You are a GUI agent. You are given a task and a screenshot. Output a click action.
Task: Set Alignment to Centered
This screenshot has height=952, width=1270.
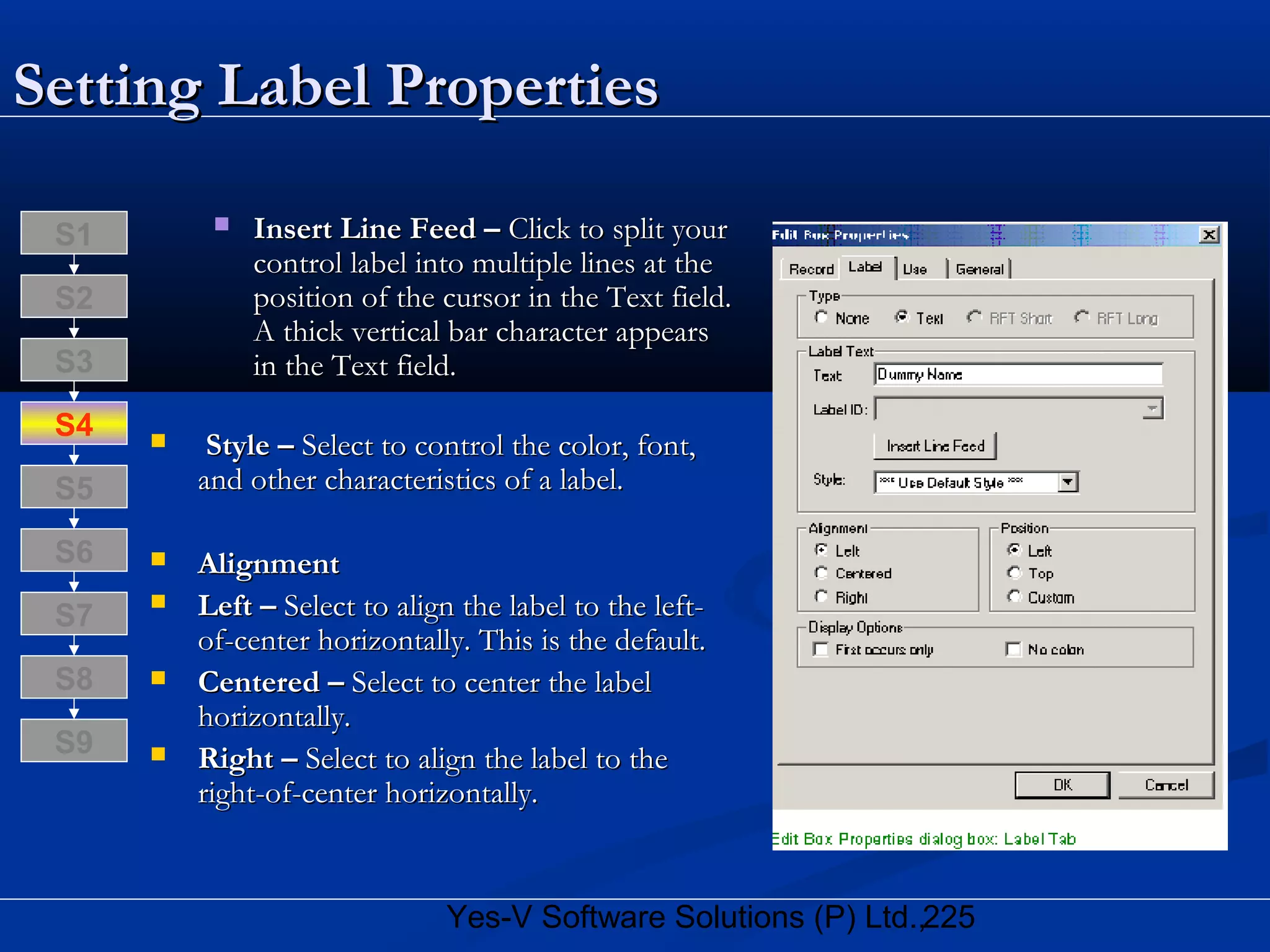[822, 573]
